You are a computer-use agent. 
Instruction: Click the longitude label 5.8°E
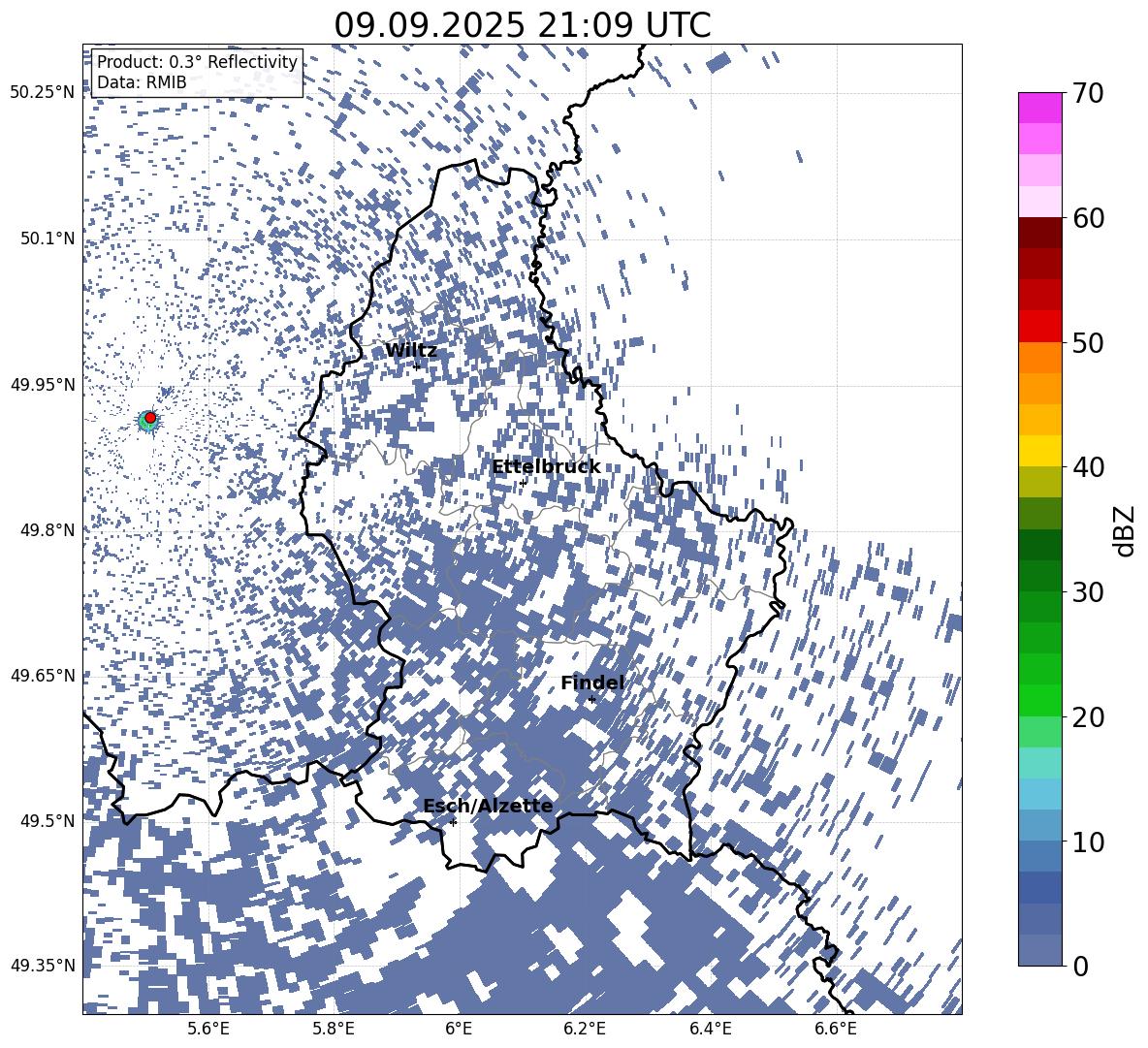point(334,1029)
